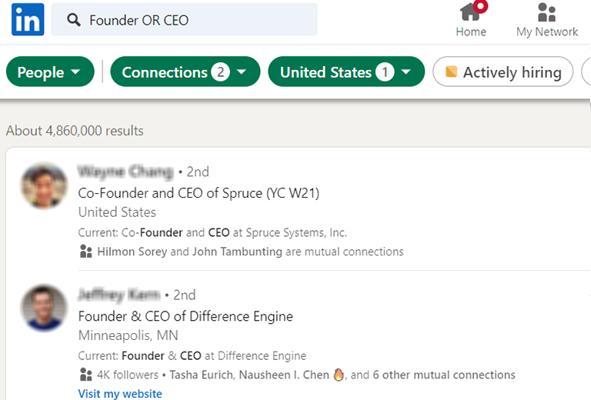Open Home from the navigation bar
This screenshot has height=400, width=591.
click(471, 19)
